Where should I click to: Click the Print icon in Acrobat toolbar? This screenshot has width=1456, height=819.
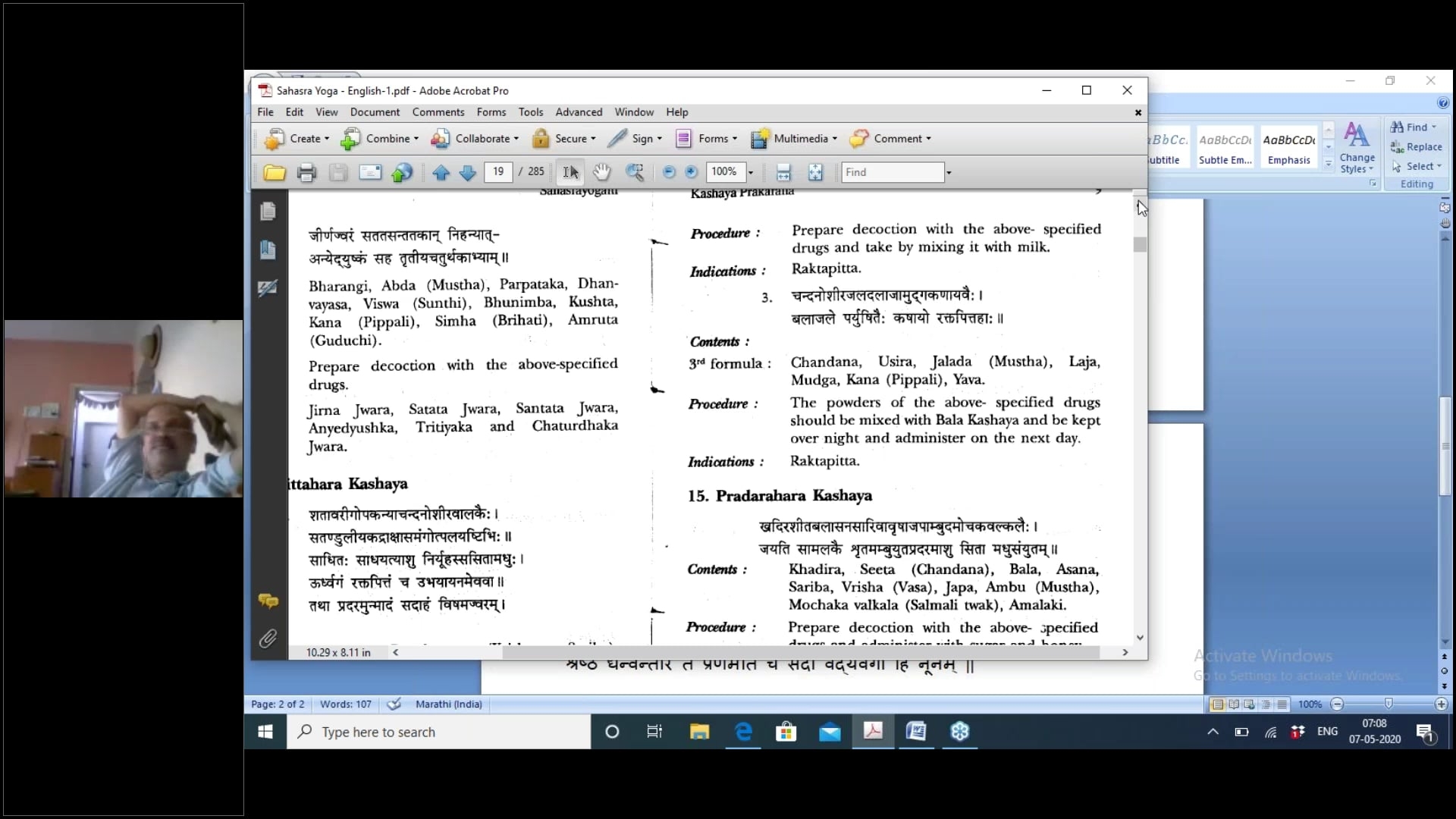click(x=306, y=173)
